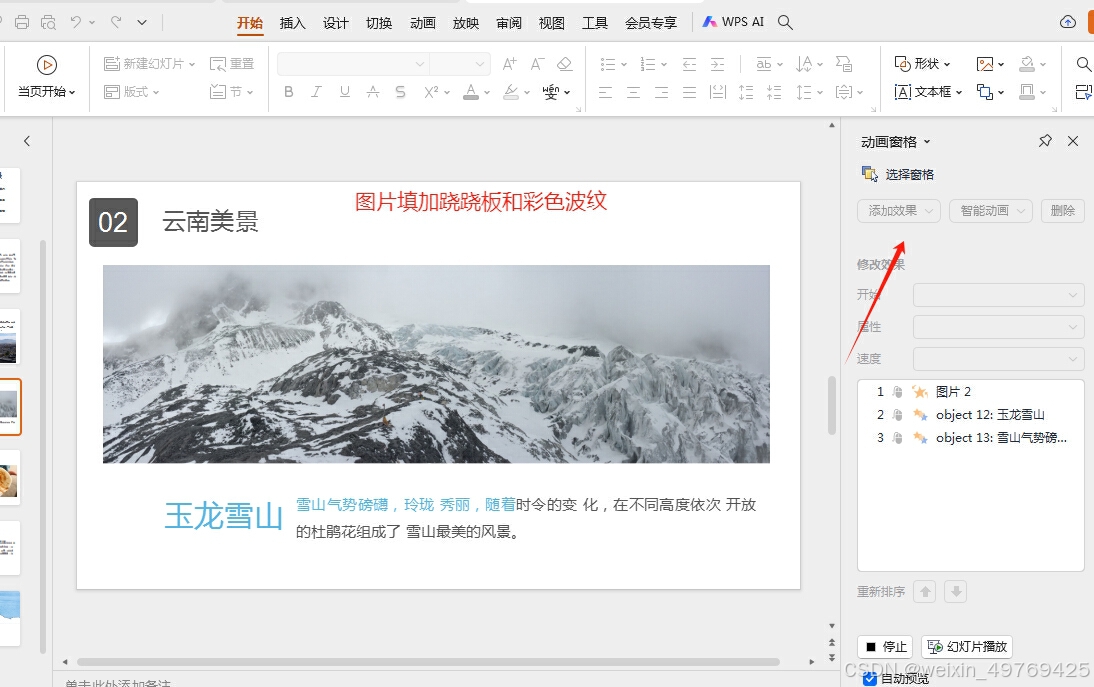1094x687 pixels.
Task: Toggle text shadow S icon
Action: point(400,91)
